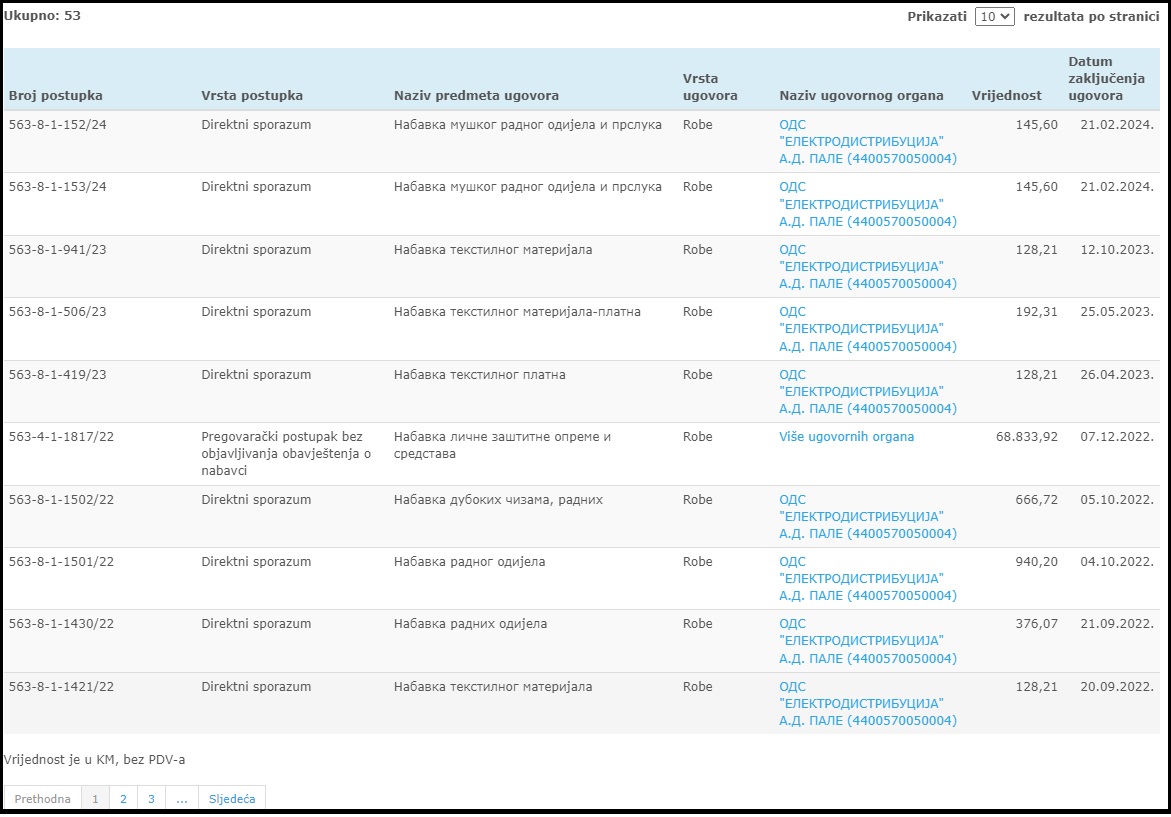
Task: Click the date 12.10.2023.
Action: [x=1116, y=249]
